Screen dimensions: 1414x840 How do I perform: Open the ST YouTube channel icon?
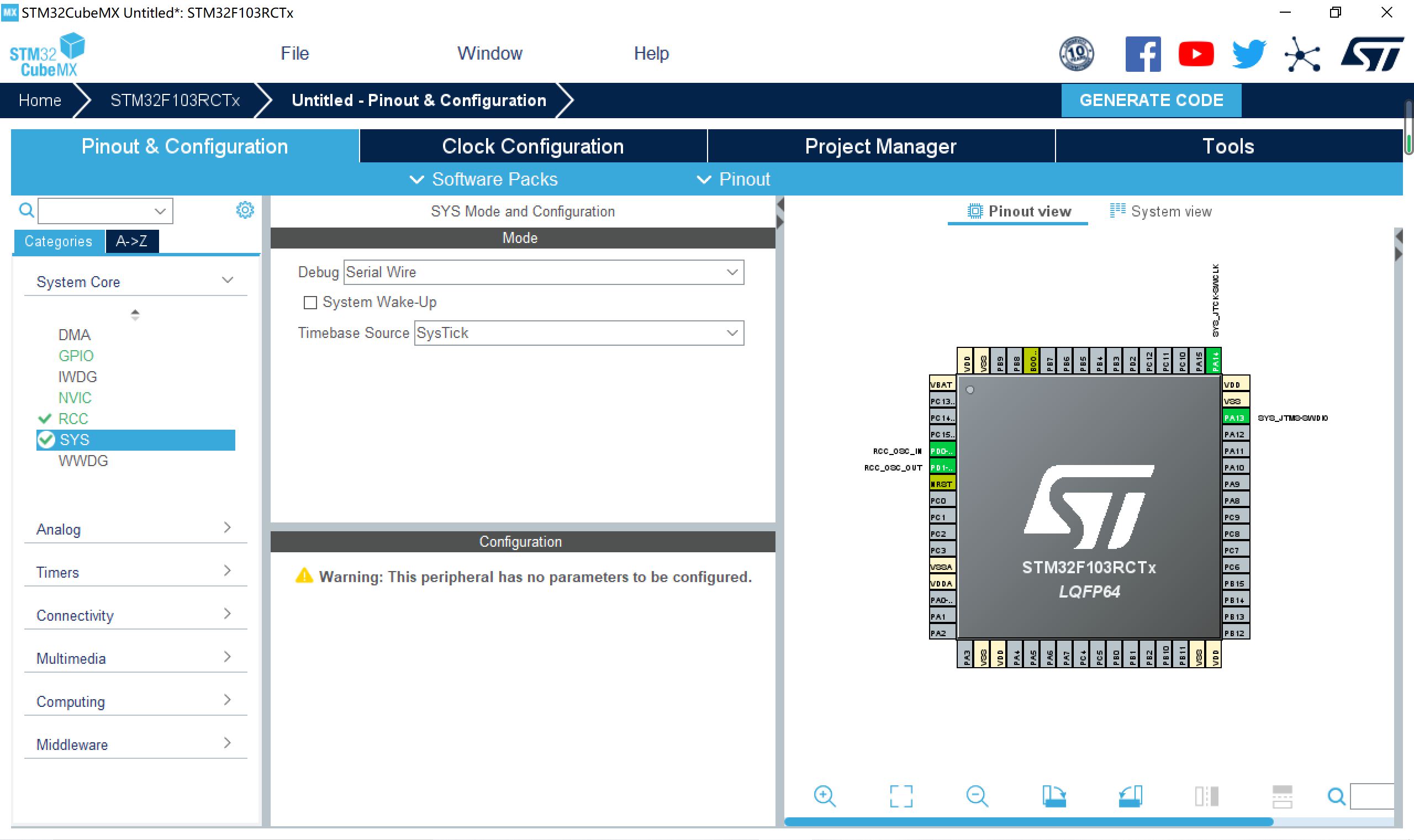(1196, 52)
